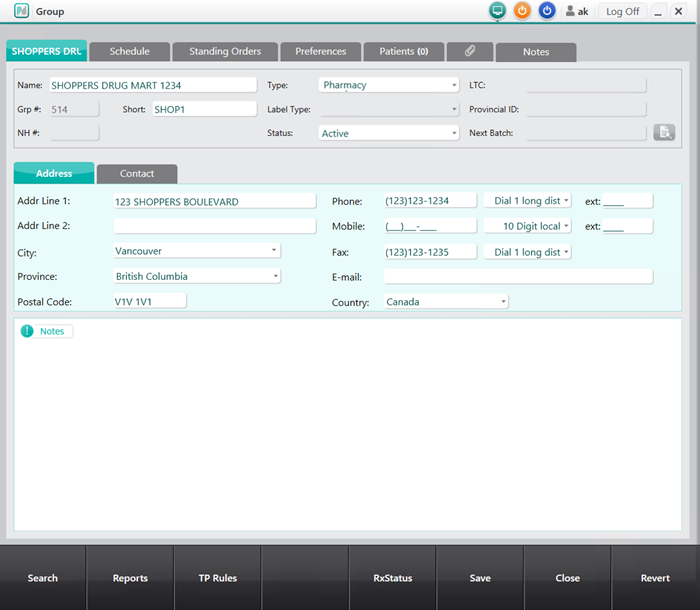Click the Next Batch document icon button
Screen dimensions: 700x610
click(x=664, y=133)
